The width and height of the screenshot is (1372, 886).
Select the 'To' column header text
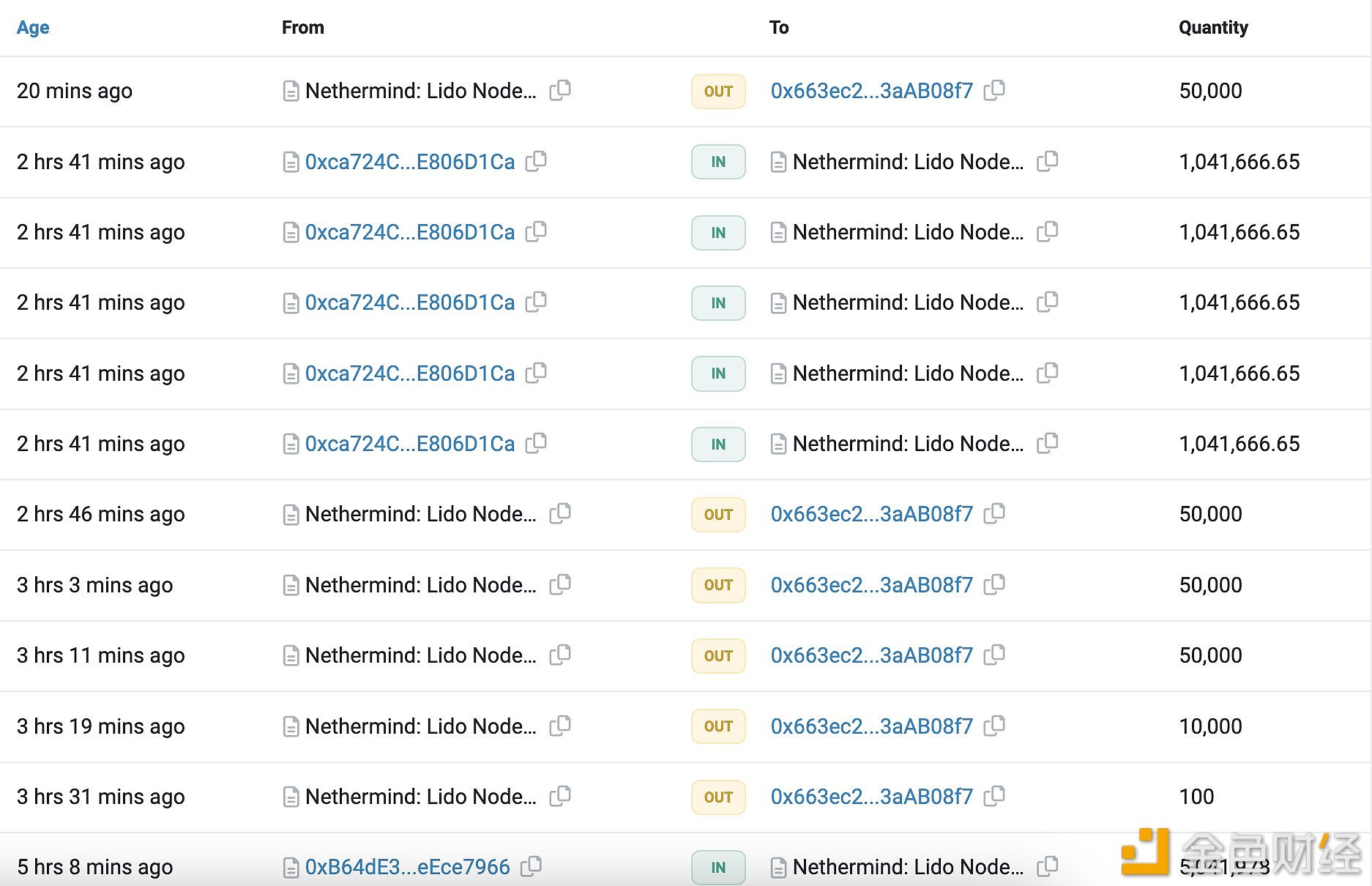click(x=779, y=28)
